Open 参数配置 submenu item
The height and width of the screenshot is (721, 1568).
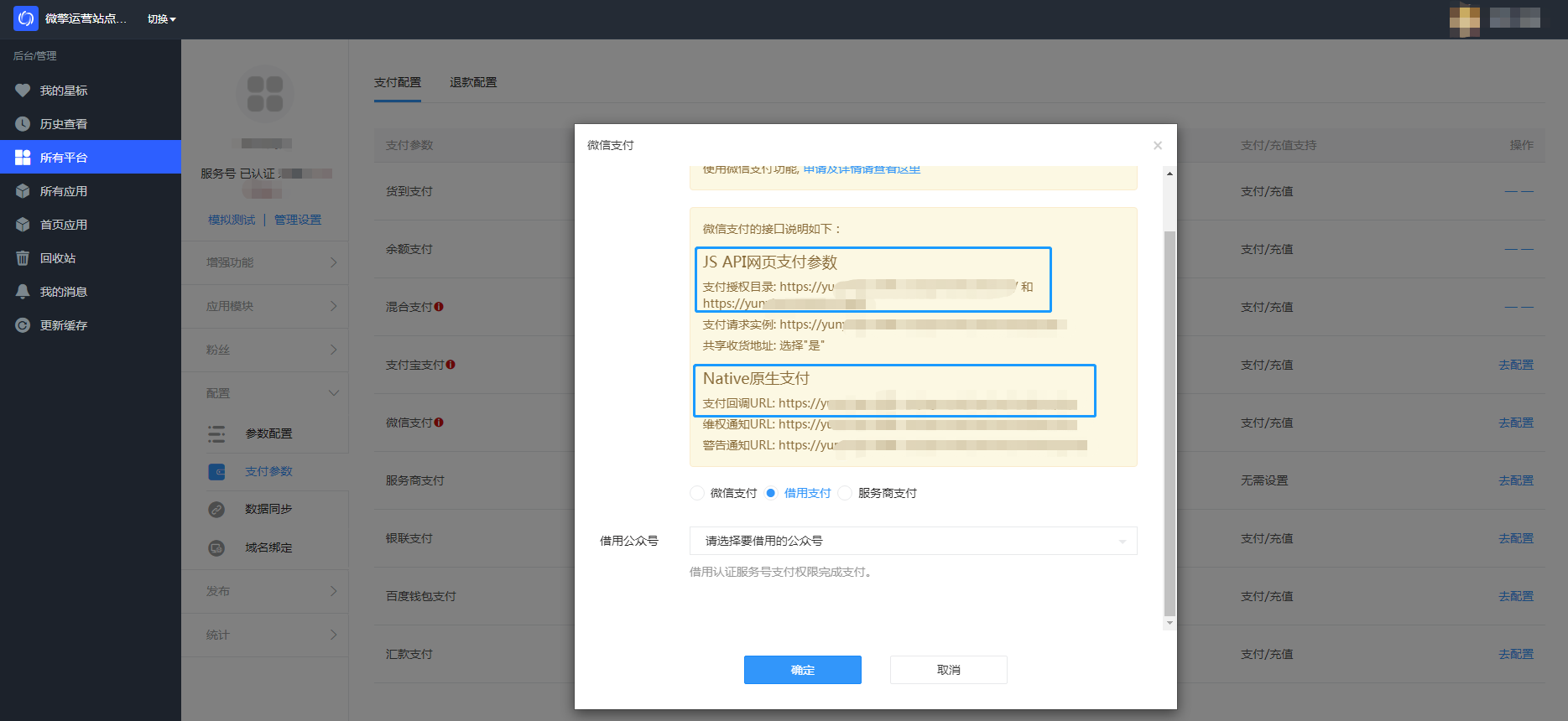pyautogui.click(x=269, y=433)
